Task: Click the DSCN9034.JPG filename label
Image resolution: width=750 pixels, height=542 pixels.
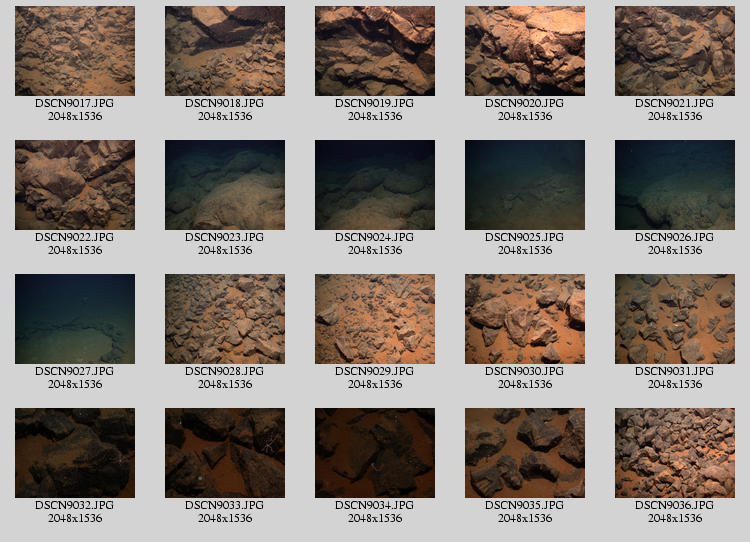Action: tap(375, 506)
